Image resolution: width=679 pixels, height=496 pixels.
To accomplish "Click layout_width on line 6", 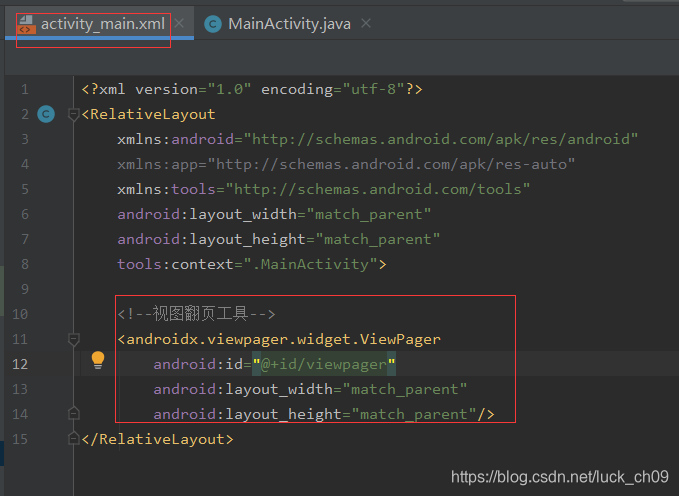I will pyautogui.click(x=274, y=214).
